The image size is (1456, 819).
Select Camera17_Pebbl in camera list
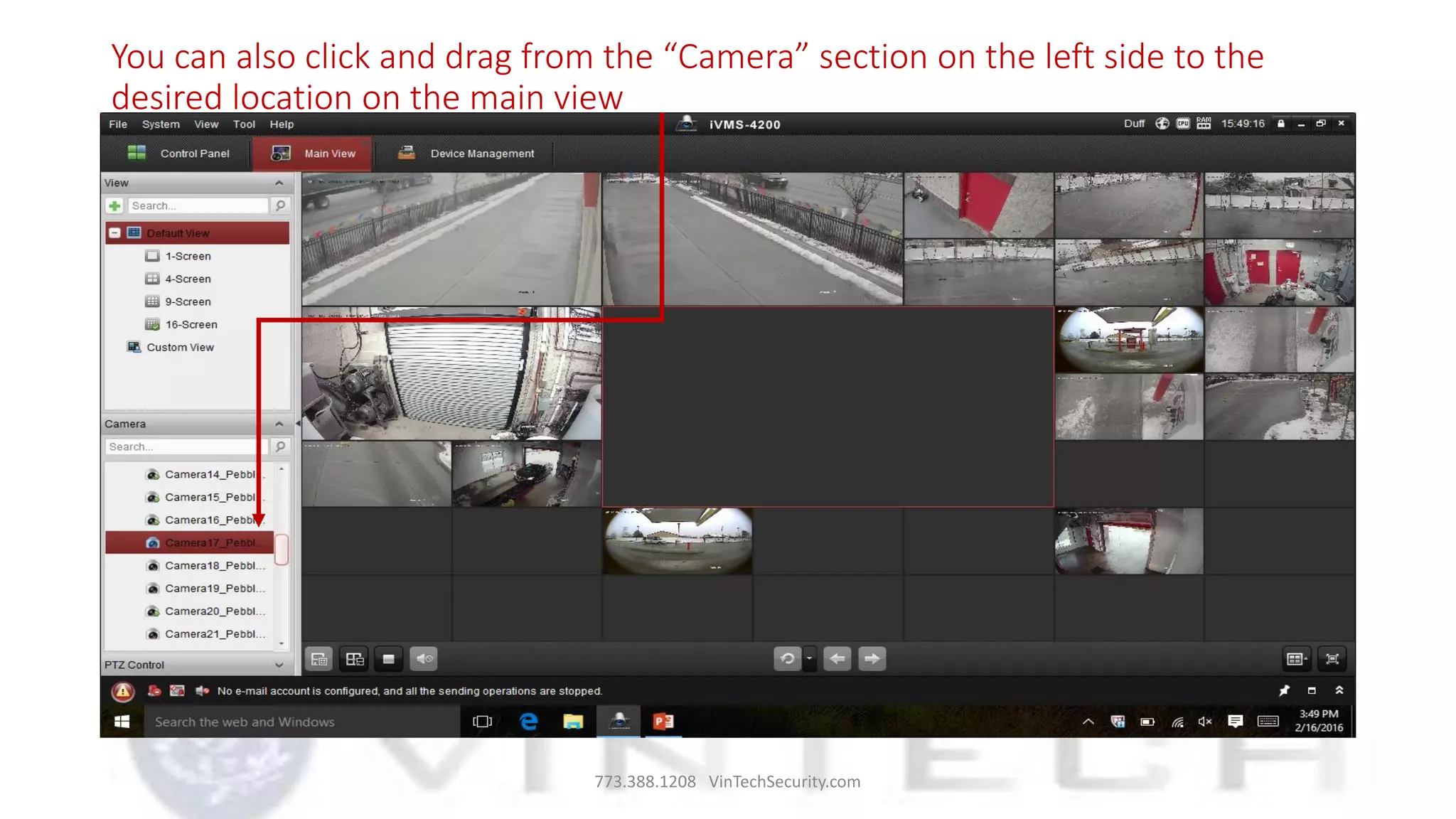(x=189, y=542)
